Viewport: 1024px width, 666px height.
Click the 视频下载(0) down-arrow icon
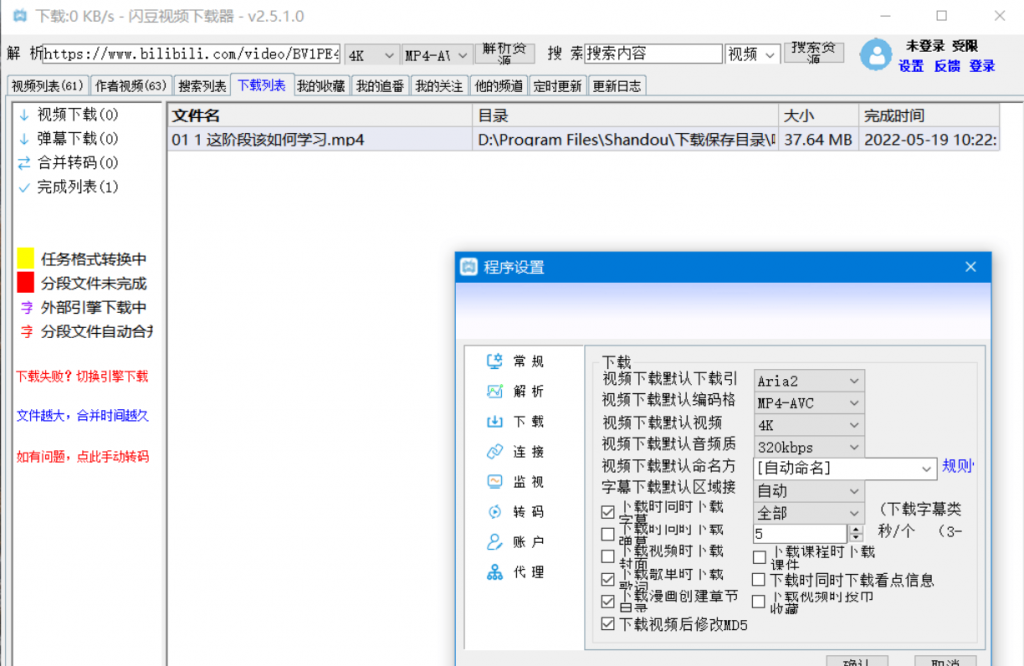25,115
